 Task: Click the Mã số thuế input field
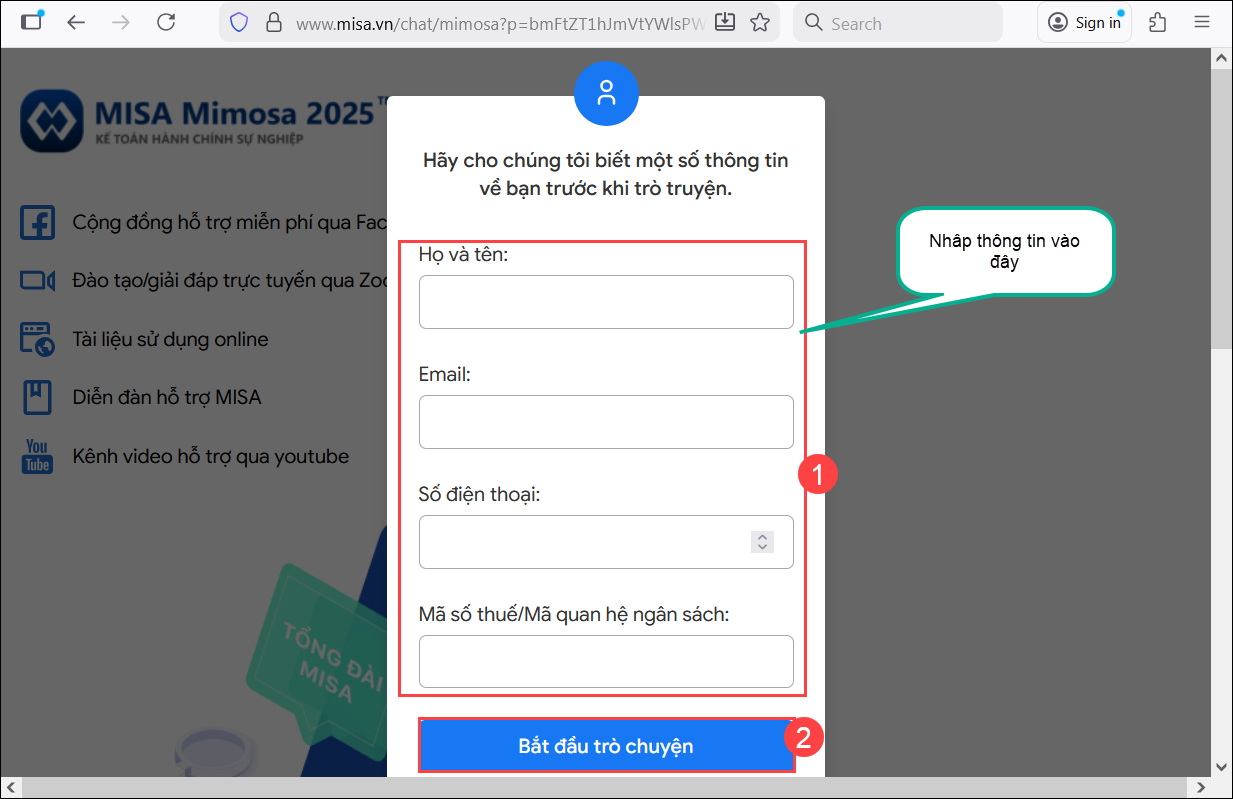(x=606, y=662)
